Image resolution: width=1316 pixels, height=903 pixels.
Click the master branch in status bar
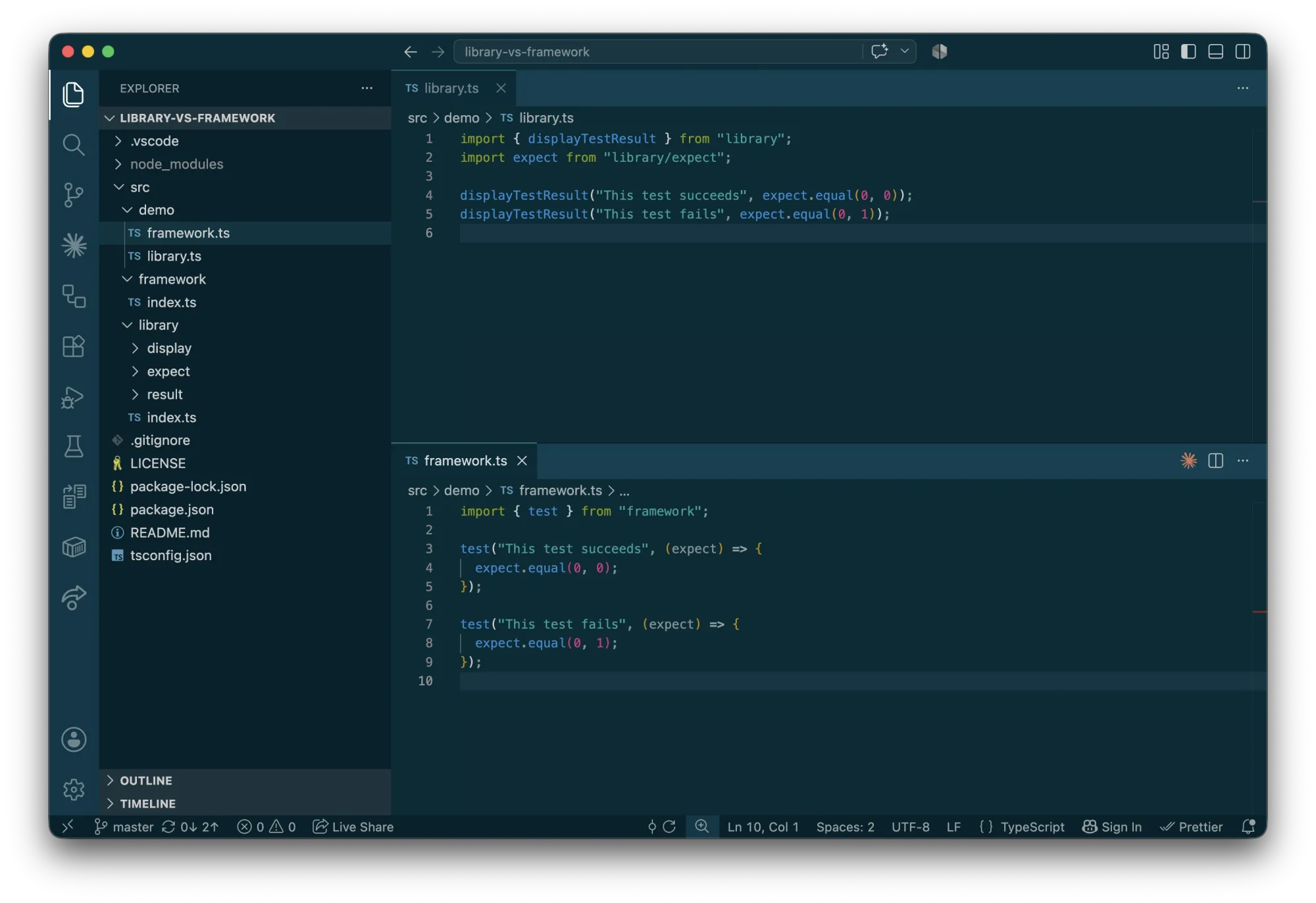(124, 827)
